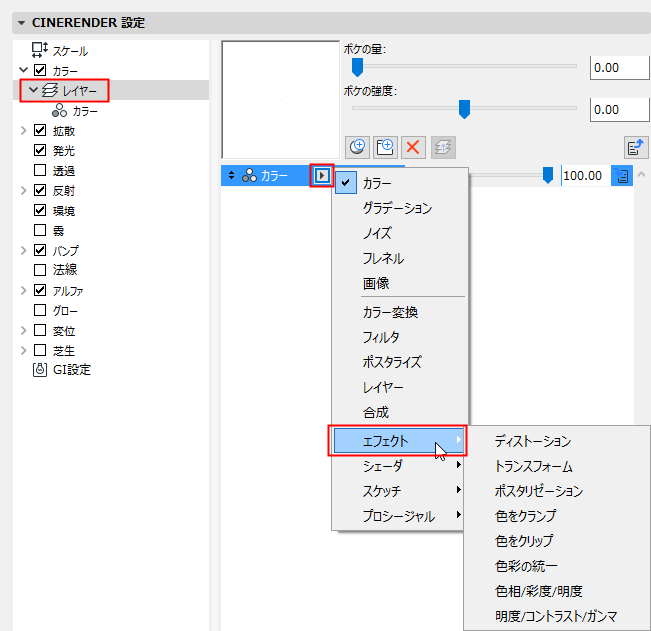651x631 pixels.
Task: Open the プロシージャル submenu
Action: click(399, 516)
